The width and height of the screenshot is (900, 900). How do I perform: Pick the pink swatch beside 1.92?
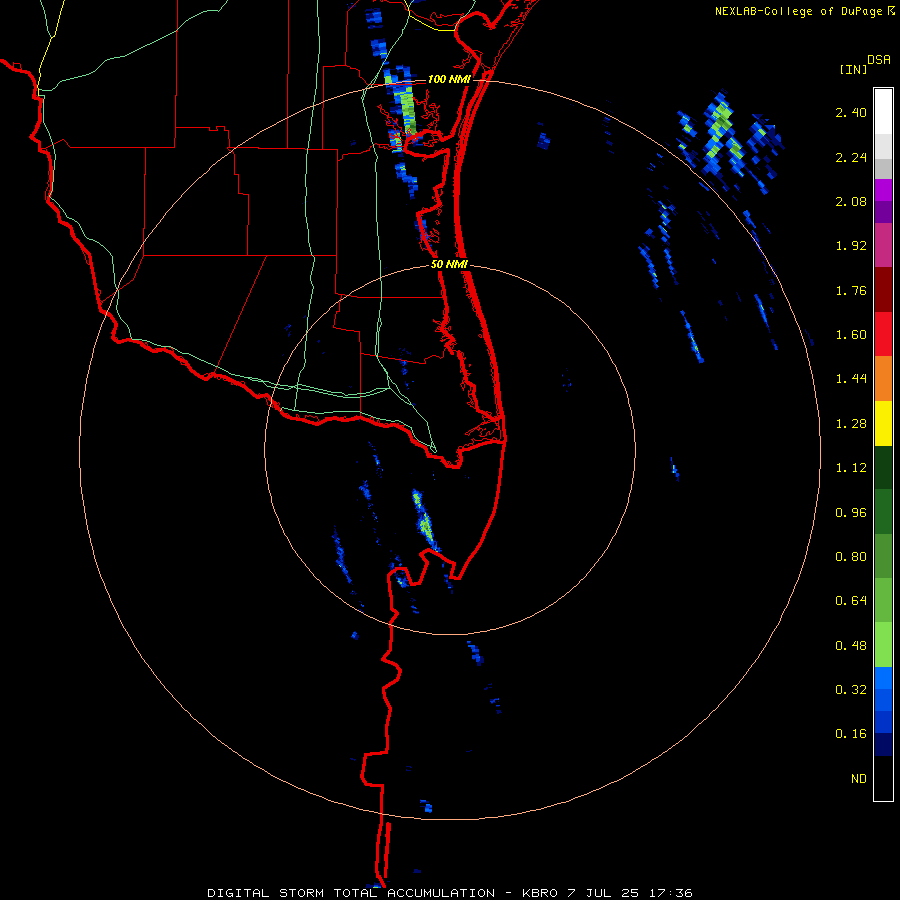(883, 246)
